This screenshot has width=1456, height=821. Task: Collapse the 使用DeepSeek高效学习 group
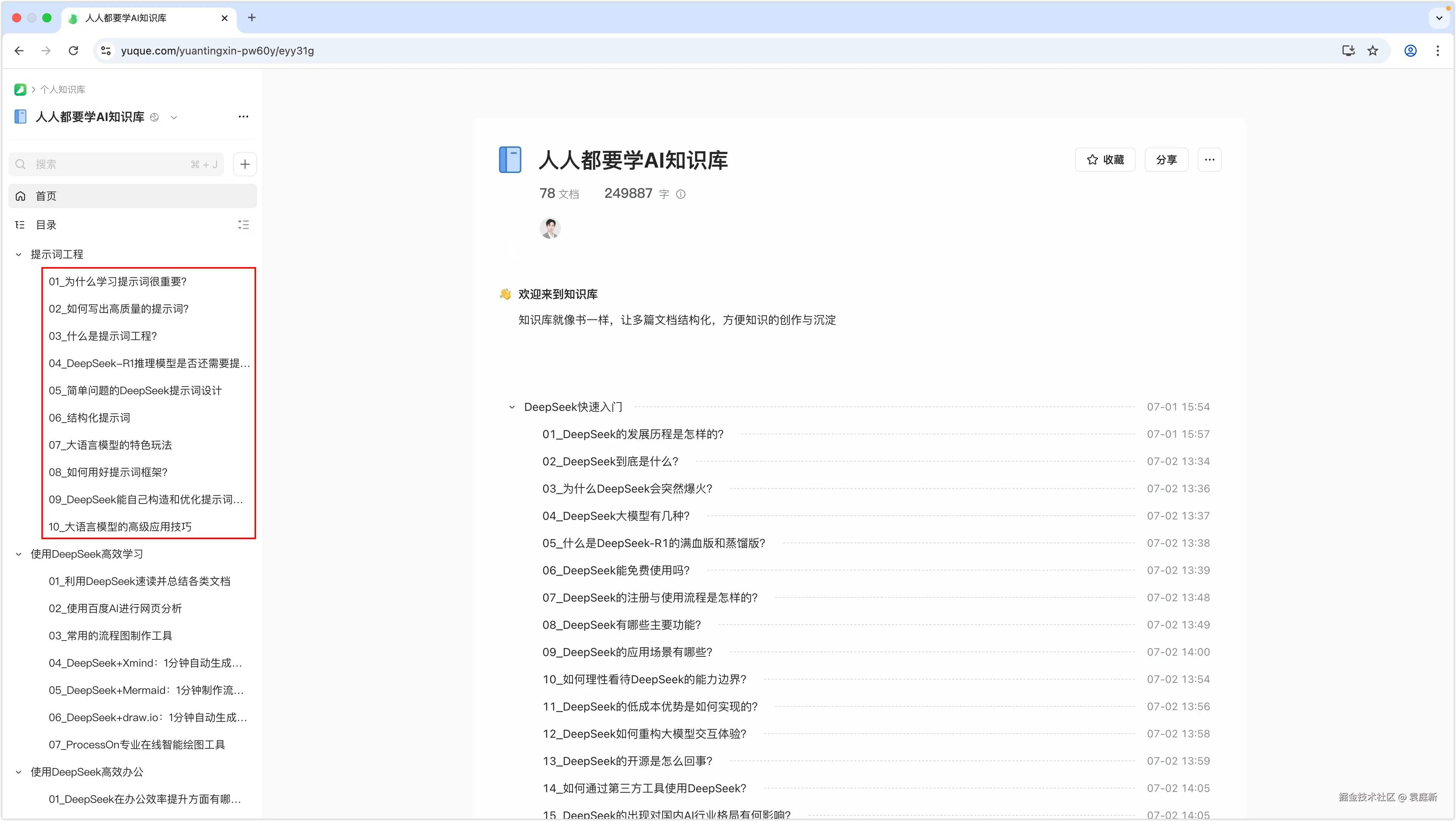click(x=19, y=554)
